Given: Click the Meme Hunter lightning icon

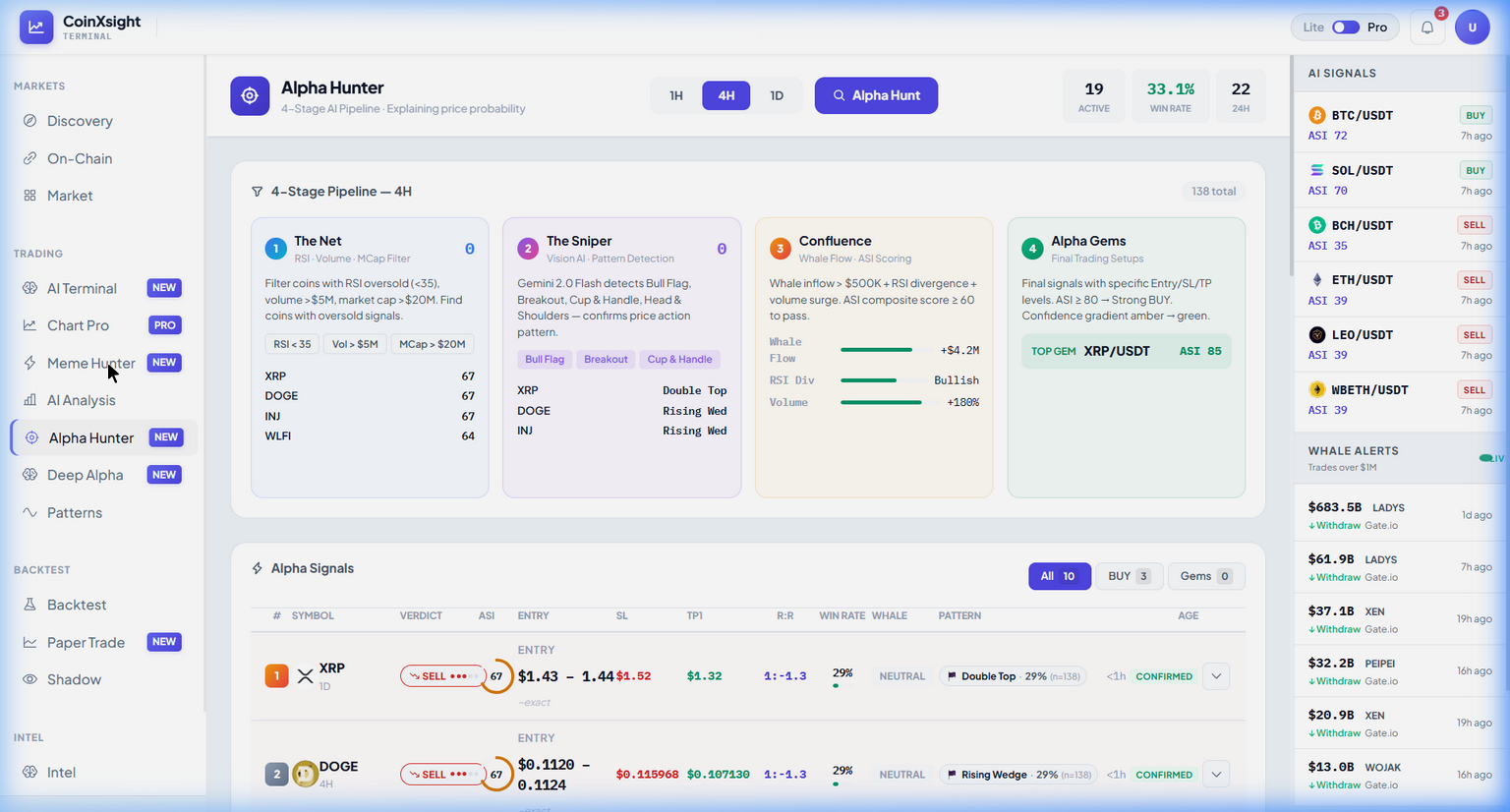Looking at the screenshot, I should tap(29, 363).
